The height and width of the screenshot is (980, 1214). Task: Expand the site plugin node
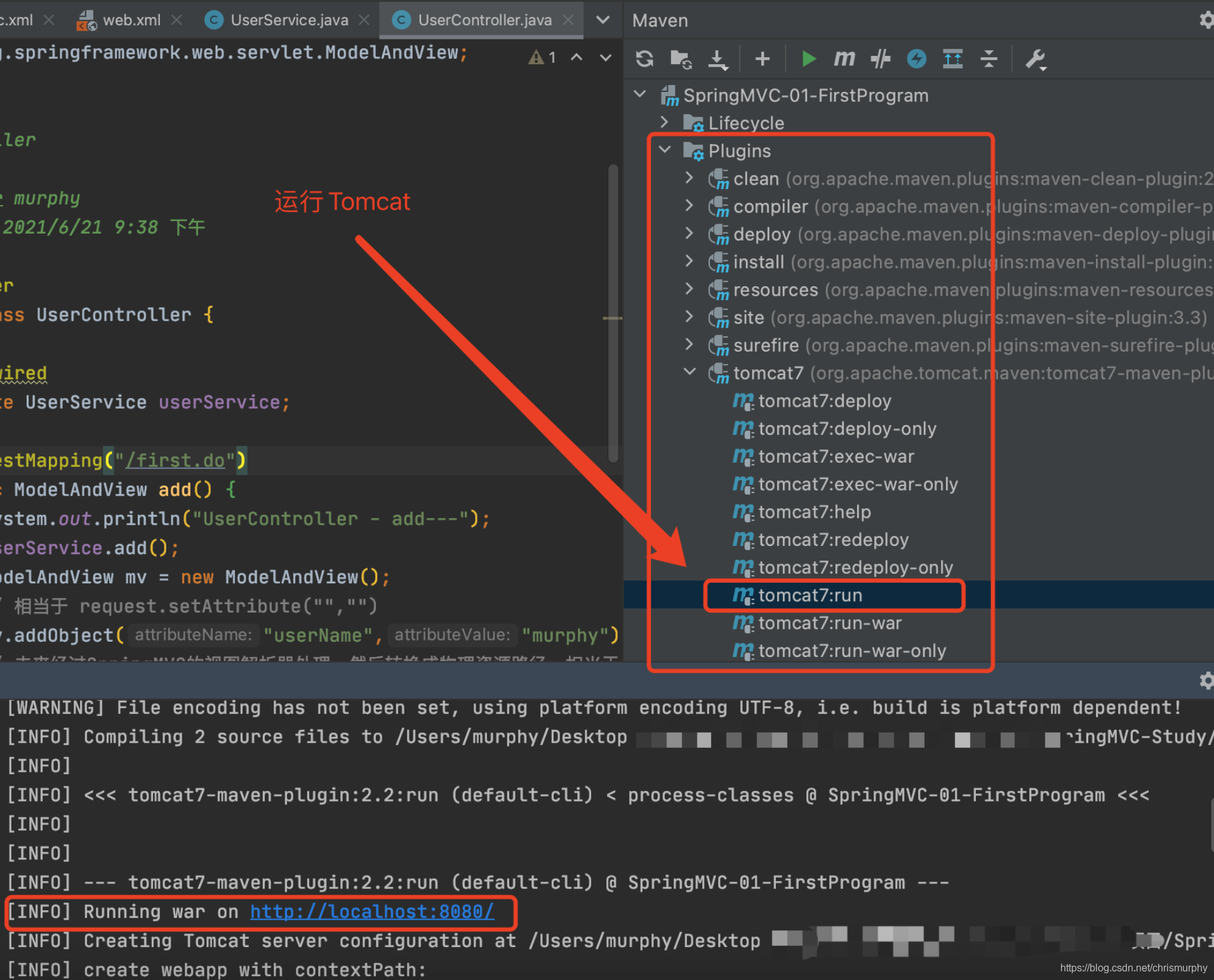[x=690, y=317]
